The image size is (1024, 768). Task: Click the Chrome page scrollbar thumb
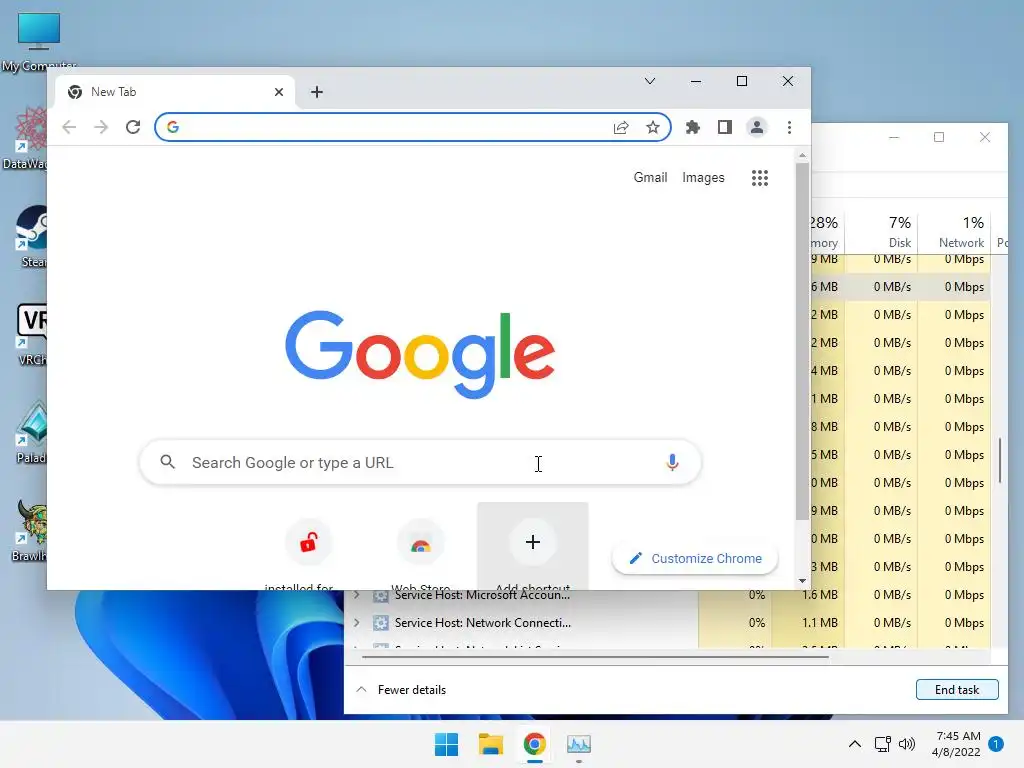(803, 340)
